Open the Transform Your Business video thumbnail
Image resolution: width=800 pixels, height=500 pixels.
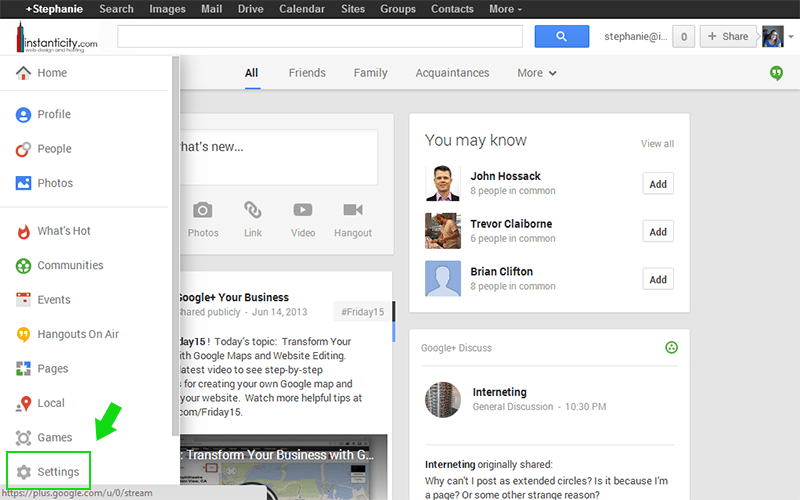[284, 467]
